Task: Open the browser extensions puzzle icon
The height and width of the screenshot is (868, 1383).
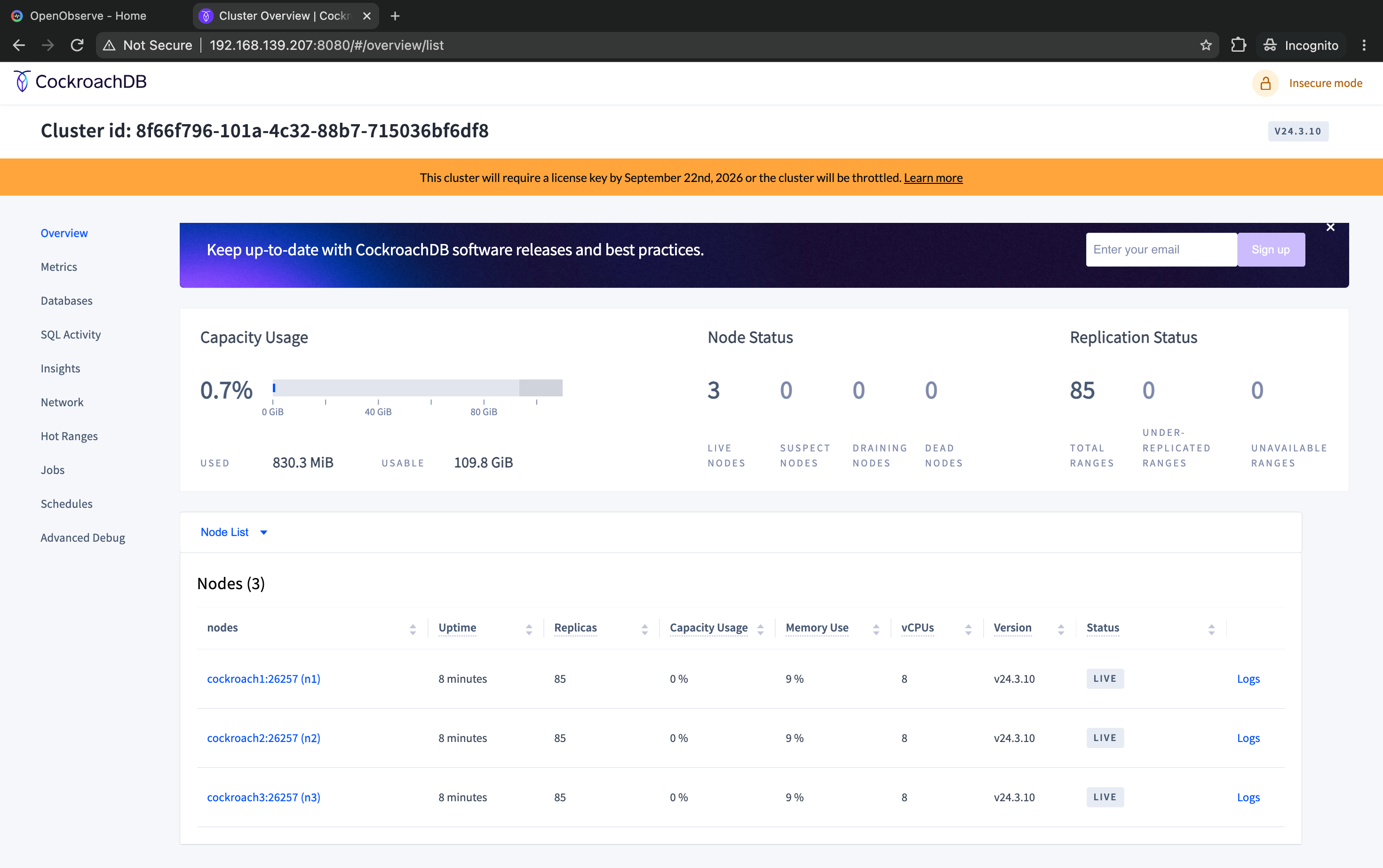Action: pos(1238,45)
